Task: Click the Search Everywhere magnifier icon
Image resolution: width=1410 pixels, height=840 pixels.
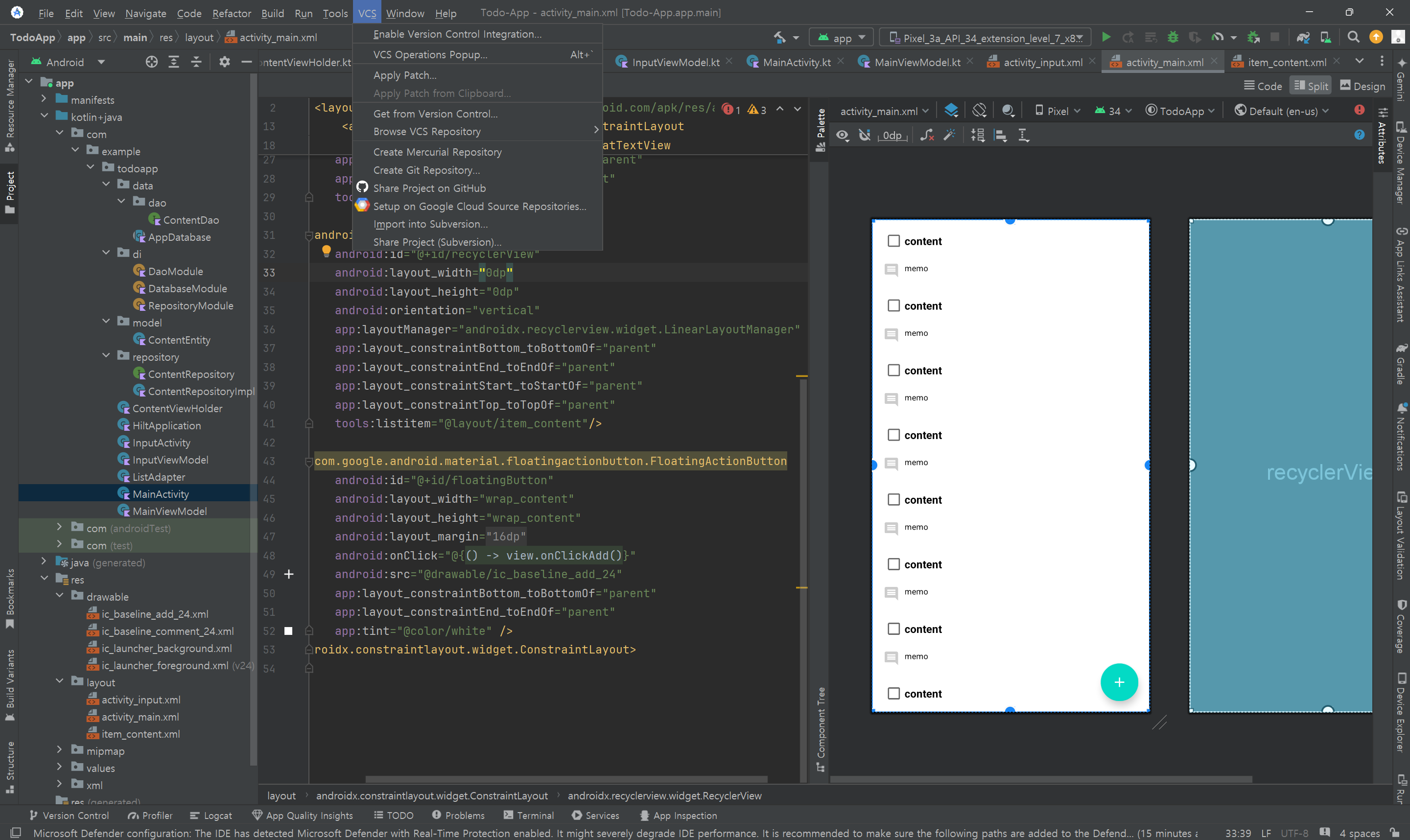Action: 1353,37
